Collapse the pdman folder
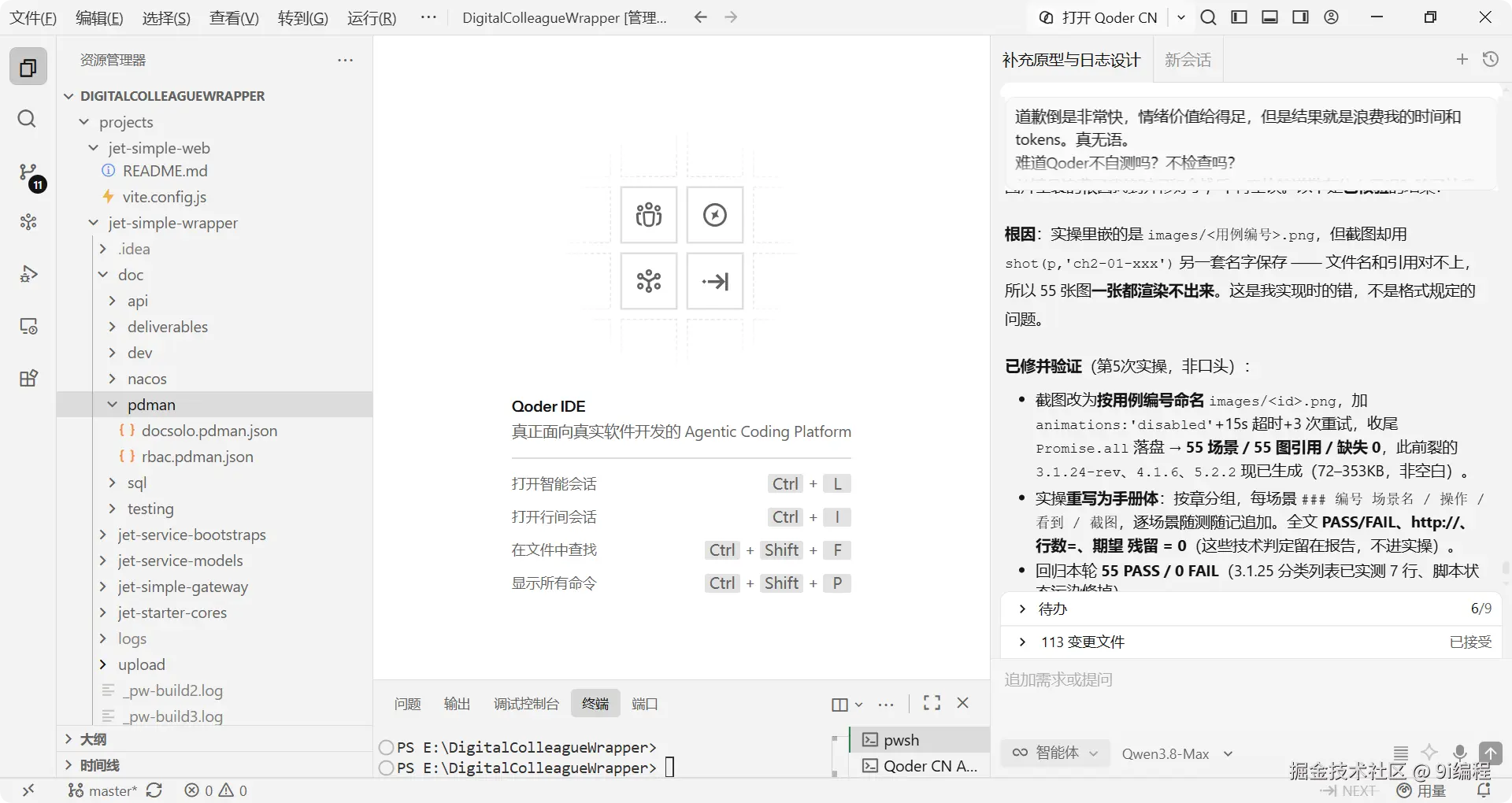The width and height of the screenshot is (1512, 803). point(113,405)
